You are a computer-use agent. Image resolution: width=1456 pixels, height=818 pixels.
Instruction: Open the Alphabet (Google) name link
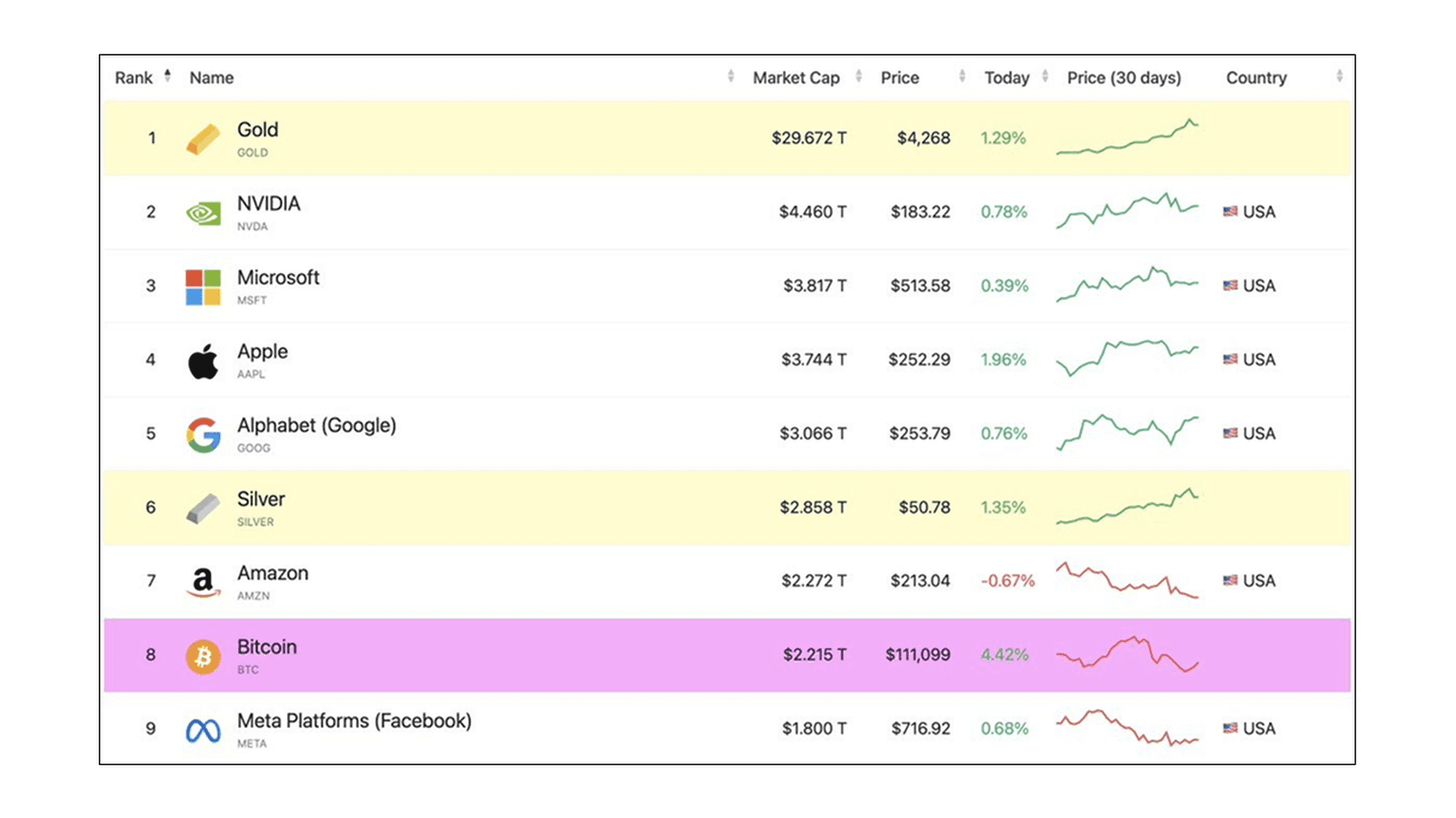[316, 425]
